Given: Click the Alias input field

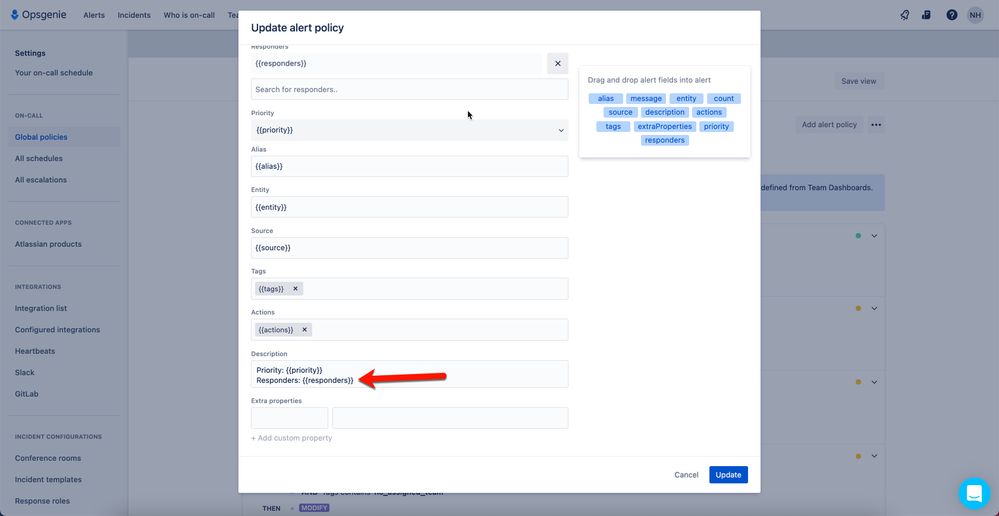Looking at the screenshot, I should pos(410,166).
